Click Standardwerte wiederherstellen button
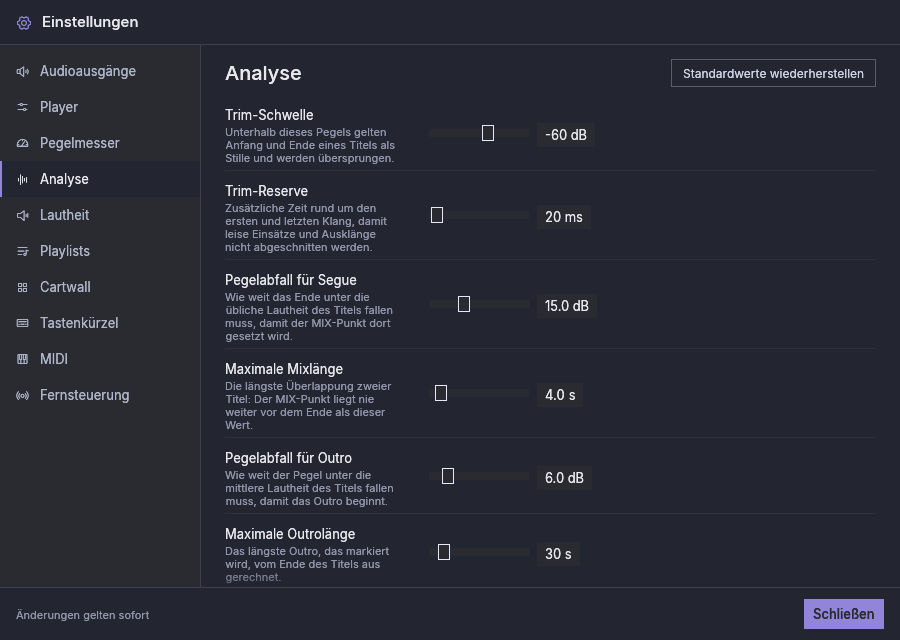 coord(773,73)
